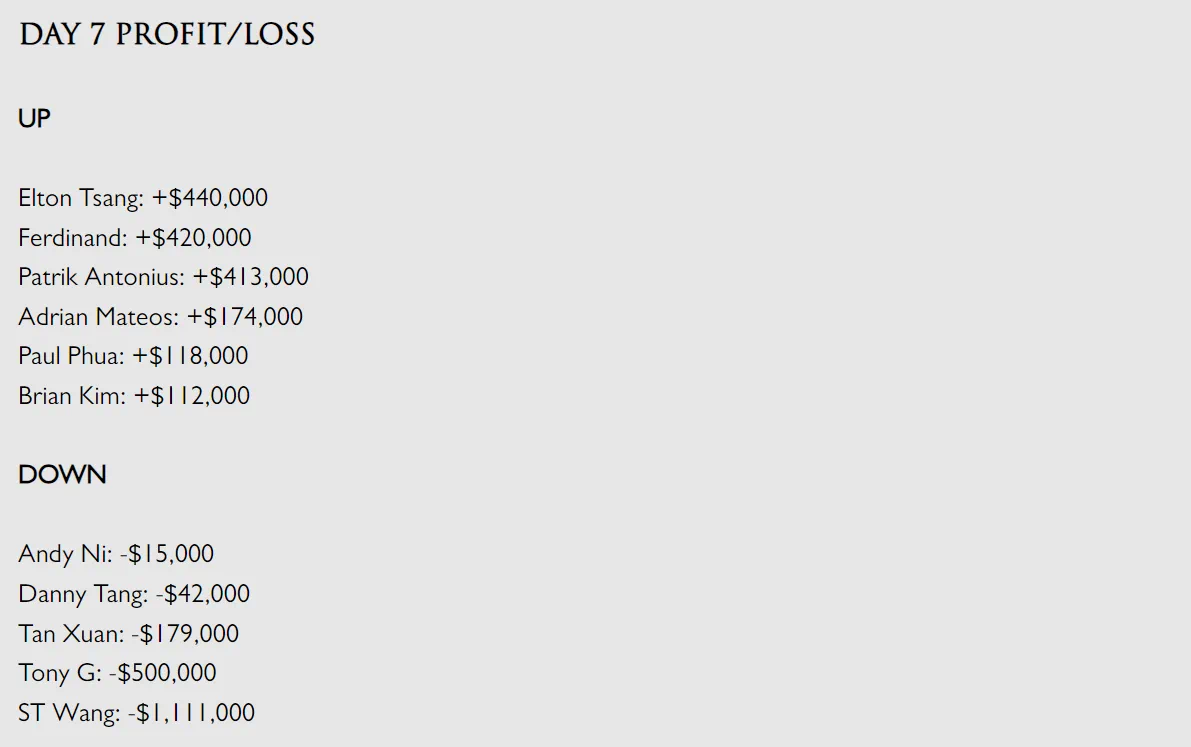
Task: Select the Elton Tsang +$440,000 line
Action: (x=143, y=198)
